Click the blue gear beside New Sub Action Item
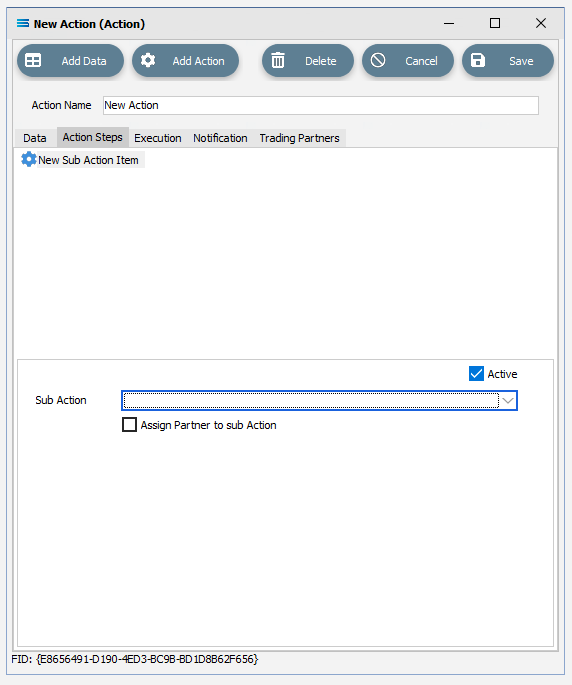The height and width of the screenshot is (685, 572). 29,159
